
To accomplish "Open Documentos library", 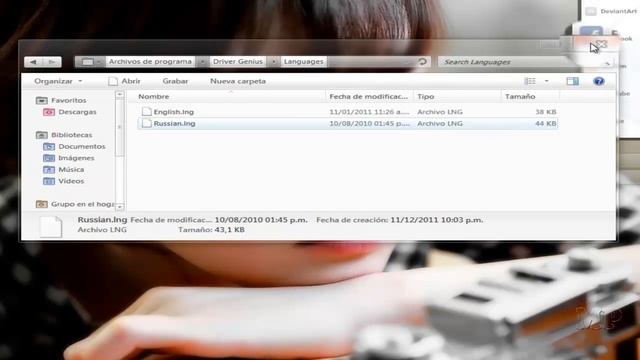I will 82,146.
